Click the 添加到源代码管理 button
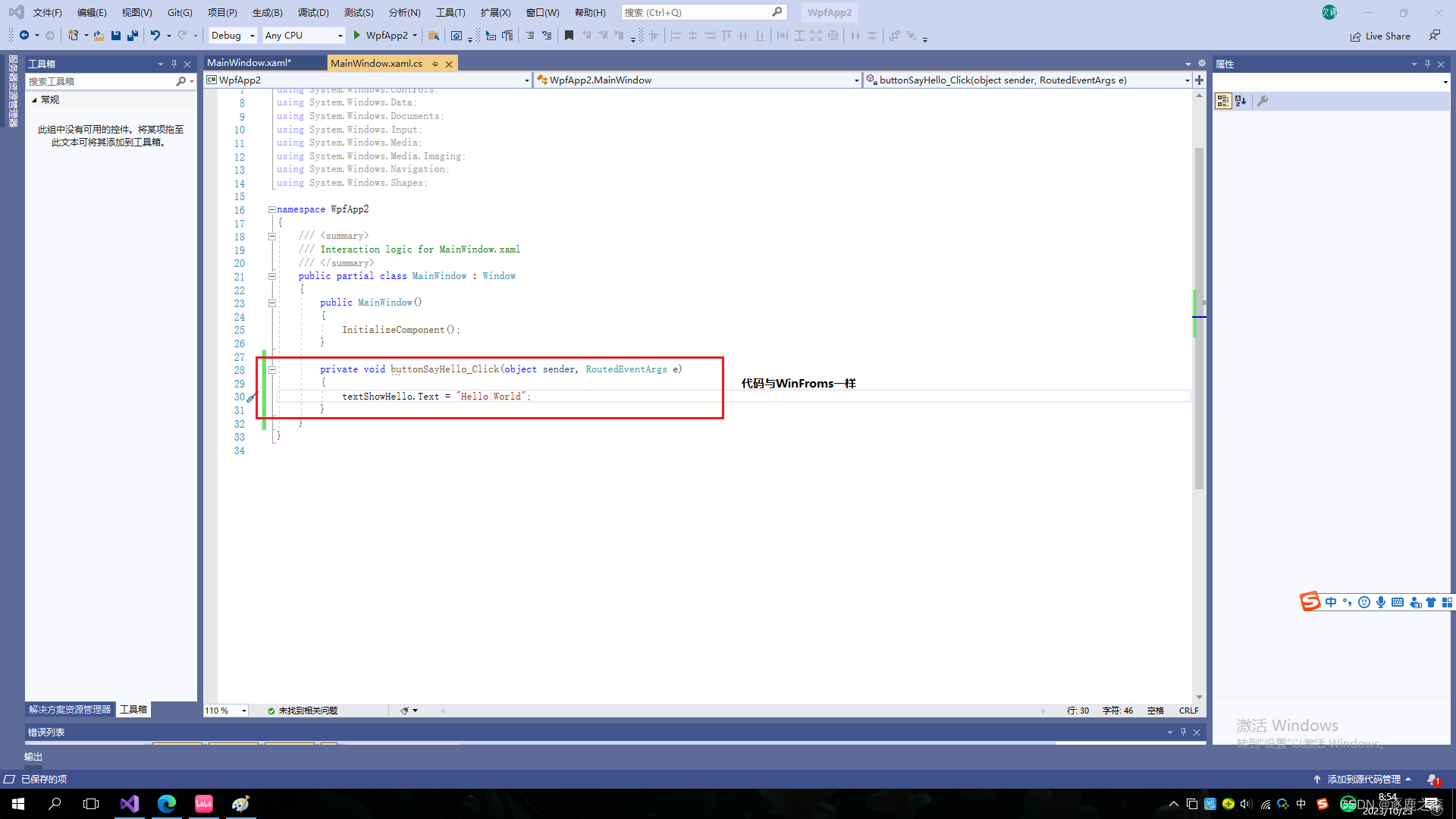This screenshot has height=819, width=1456. click(1363, 779)
